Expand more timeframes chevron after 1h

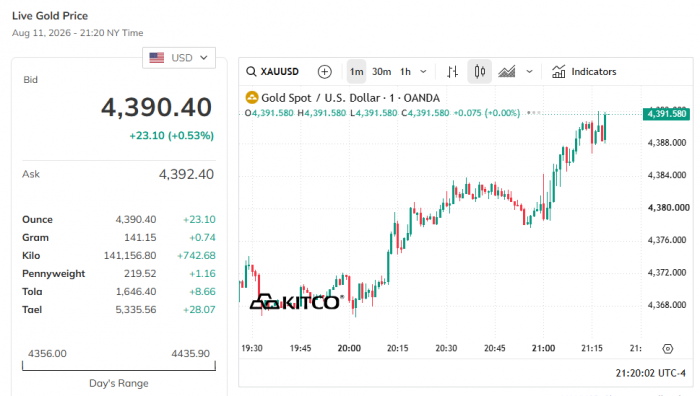(x=423, y=71)
